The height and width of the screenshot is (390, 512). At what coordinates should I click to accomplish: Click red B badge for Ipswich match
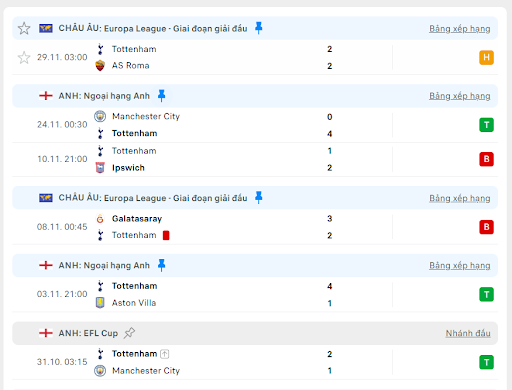coord(486,159)
